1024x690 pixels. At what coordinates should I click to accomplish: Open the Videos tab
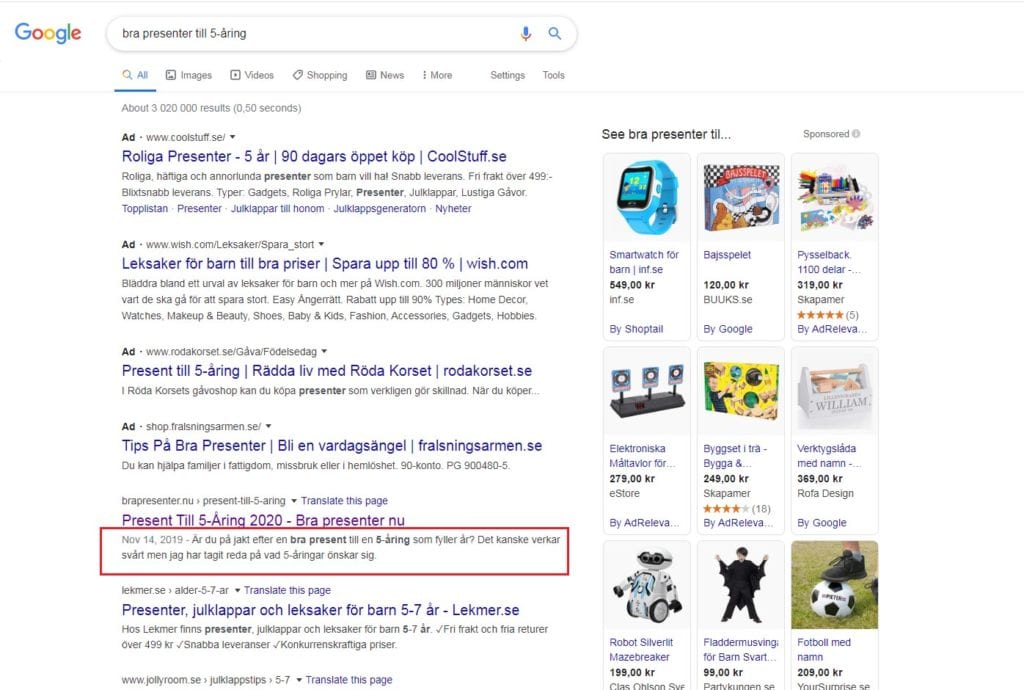pos(252,75)
